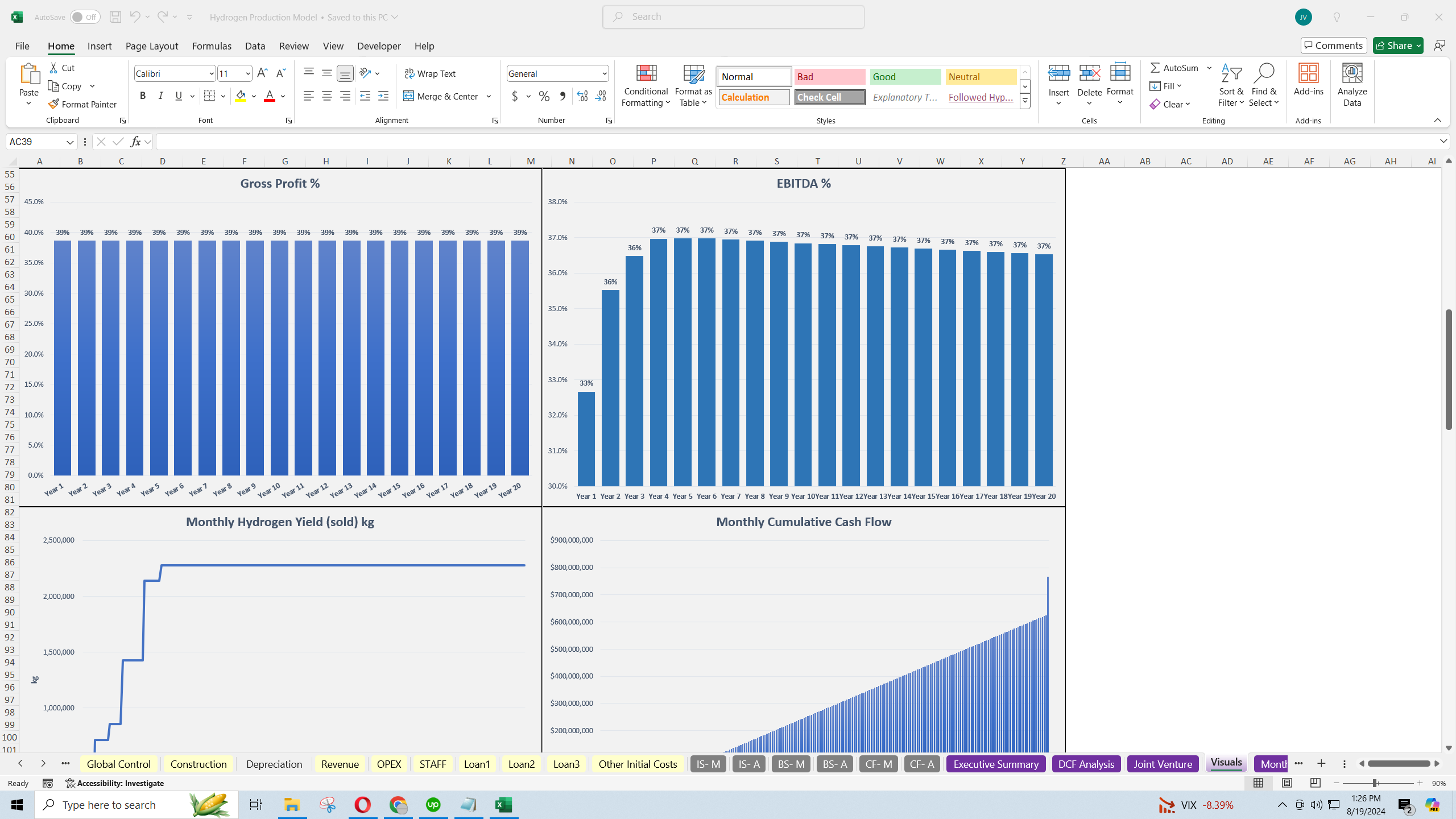Screen dimensions: 1456x819
Task: Open the General number format dropdown
Action: tap(604, 73)
